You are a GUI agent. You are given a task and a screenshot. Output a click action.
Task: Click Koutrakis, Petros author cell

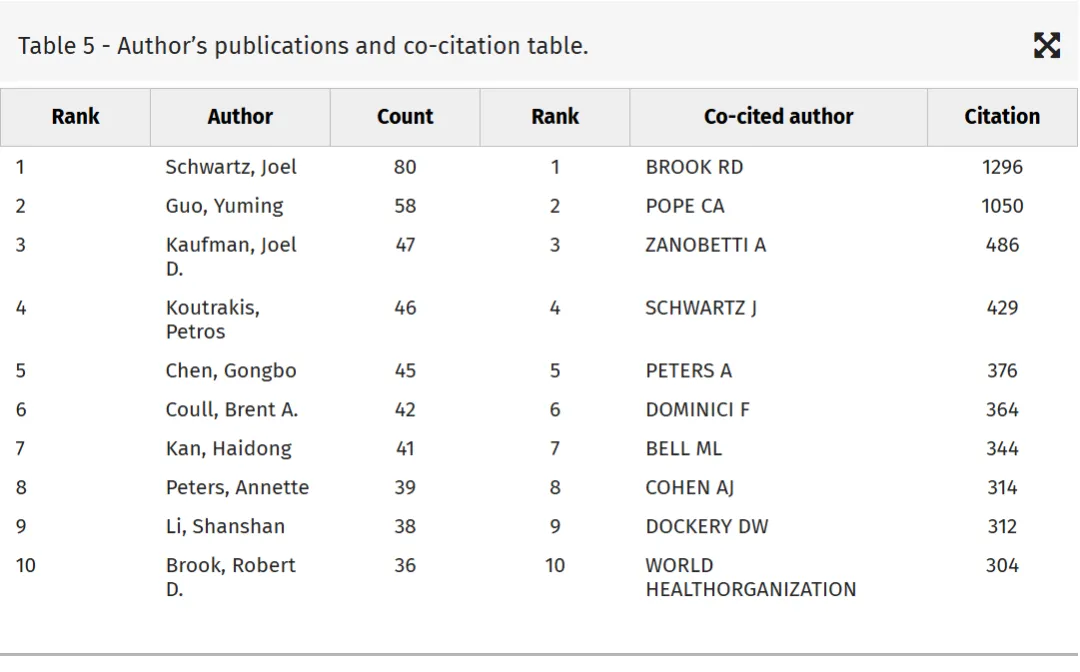pyautogui.click(x=213, y=319)
